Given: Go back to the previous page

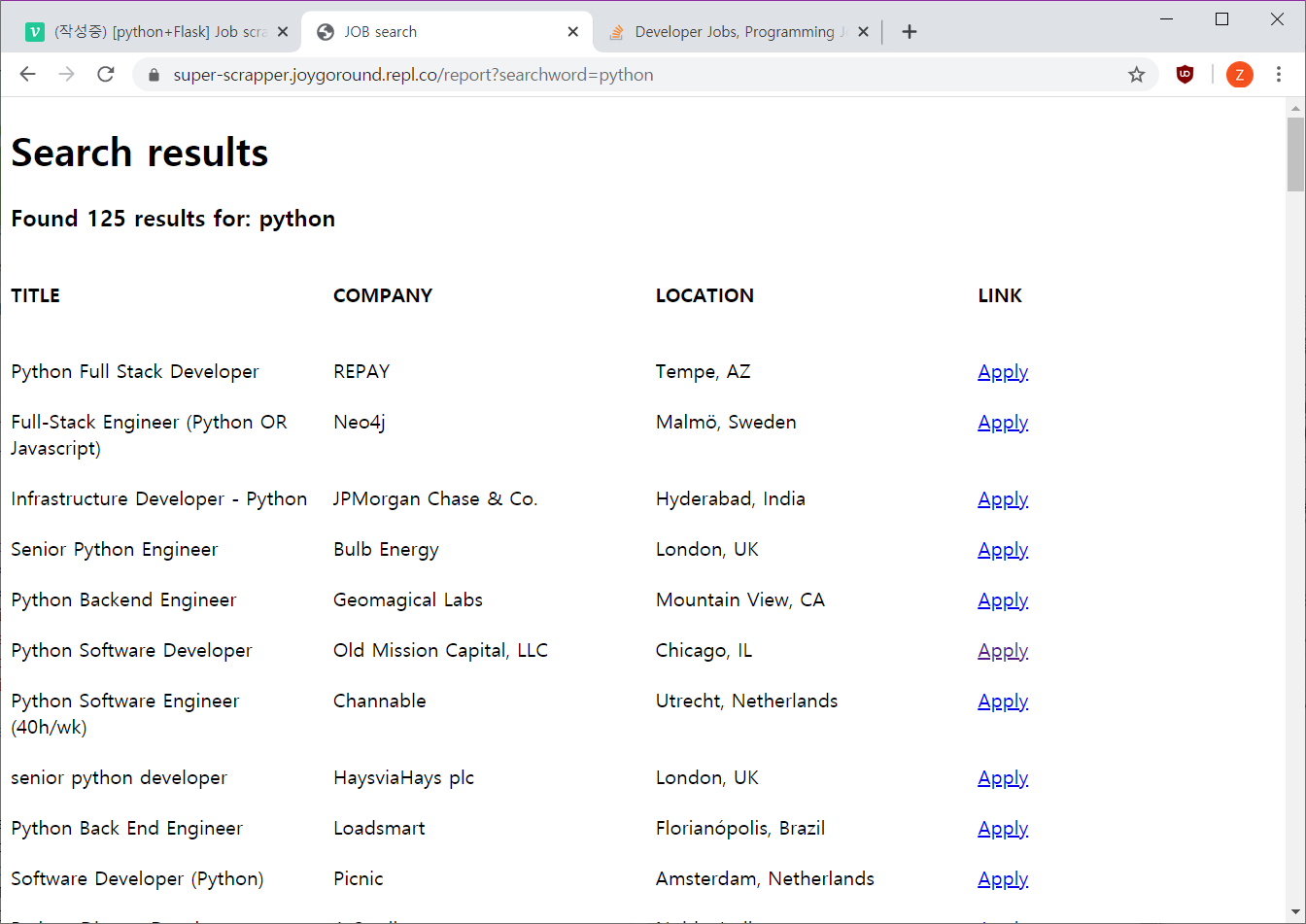Looking at the screenshot, I should point(27,75).
